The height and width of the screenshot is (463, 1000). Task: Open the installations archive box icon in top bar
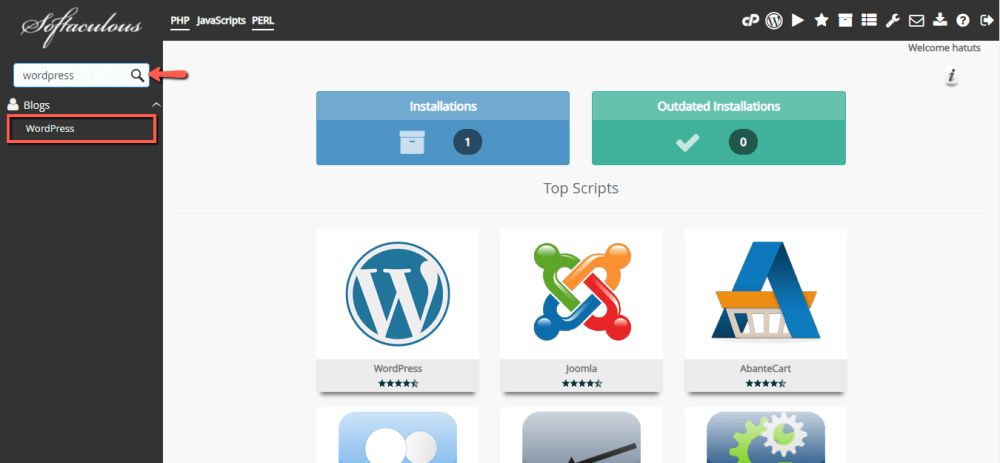pyautogui.click(x=845, y=20)
